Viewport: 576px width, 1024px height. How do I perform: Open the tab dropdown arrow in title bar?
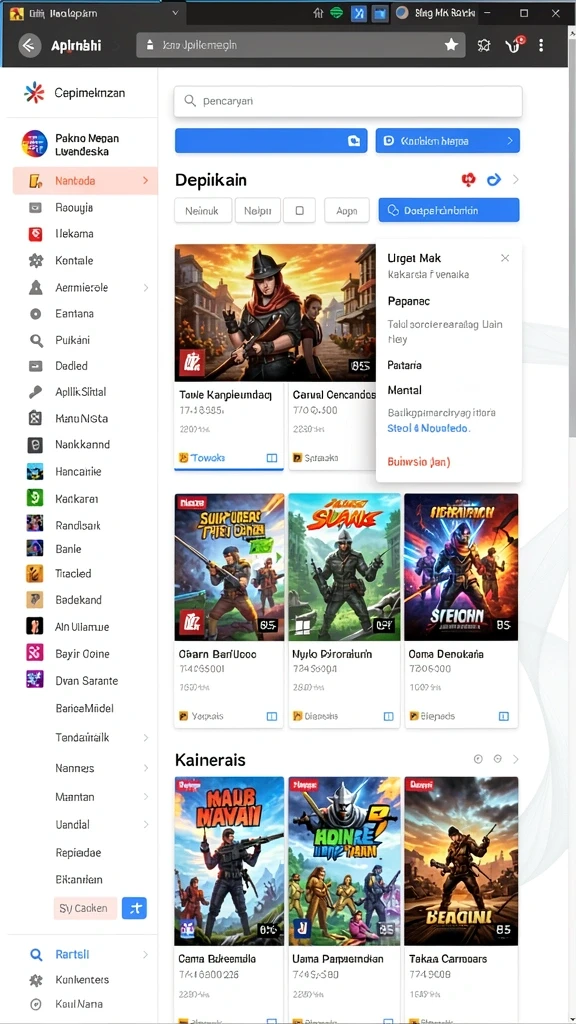pos(174,12)
